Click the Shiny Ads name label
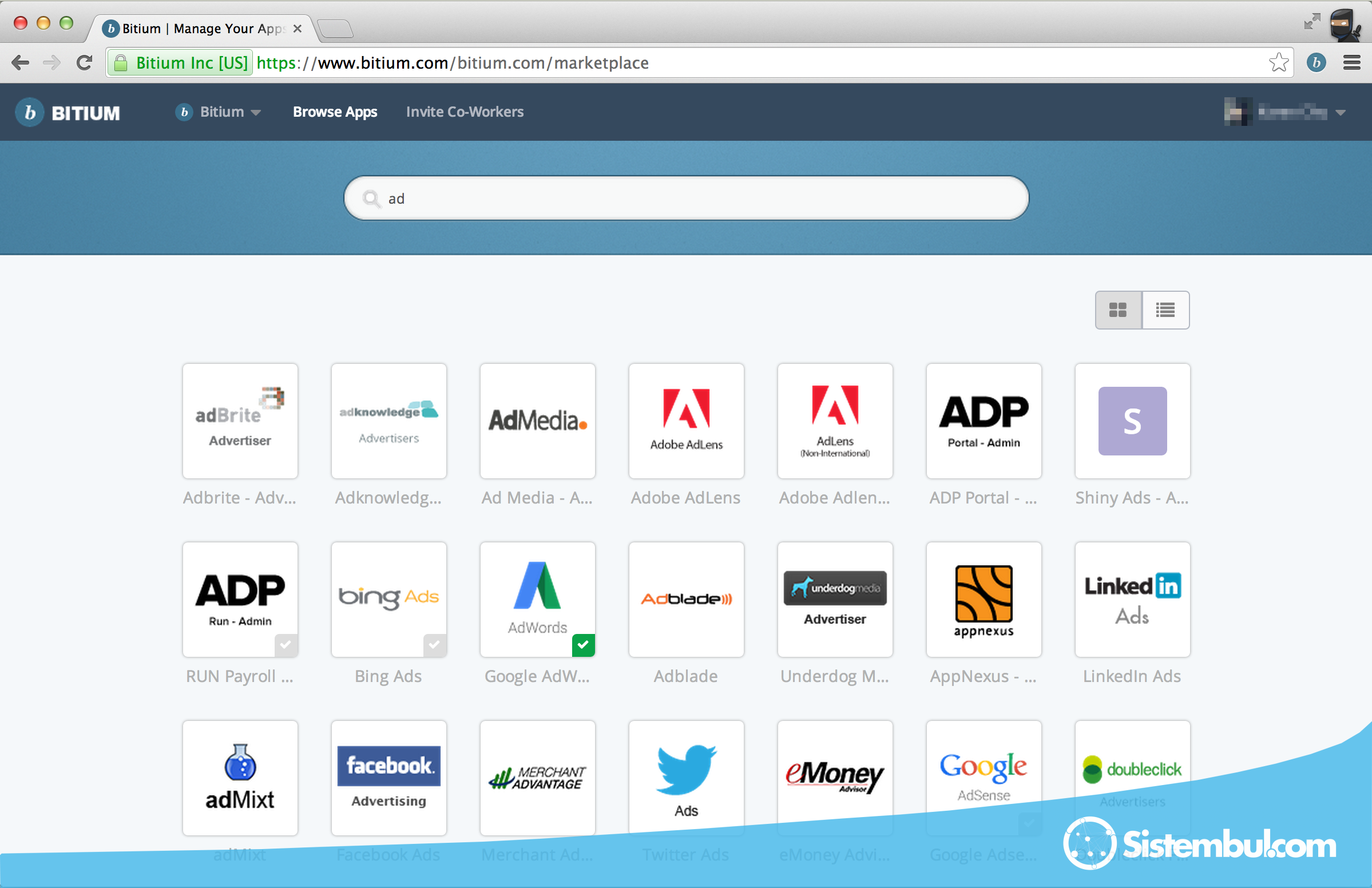This screenshot has height=888, width=1372. tap(1132, 498)
